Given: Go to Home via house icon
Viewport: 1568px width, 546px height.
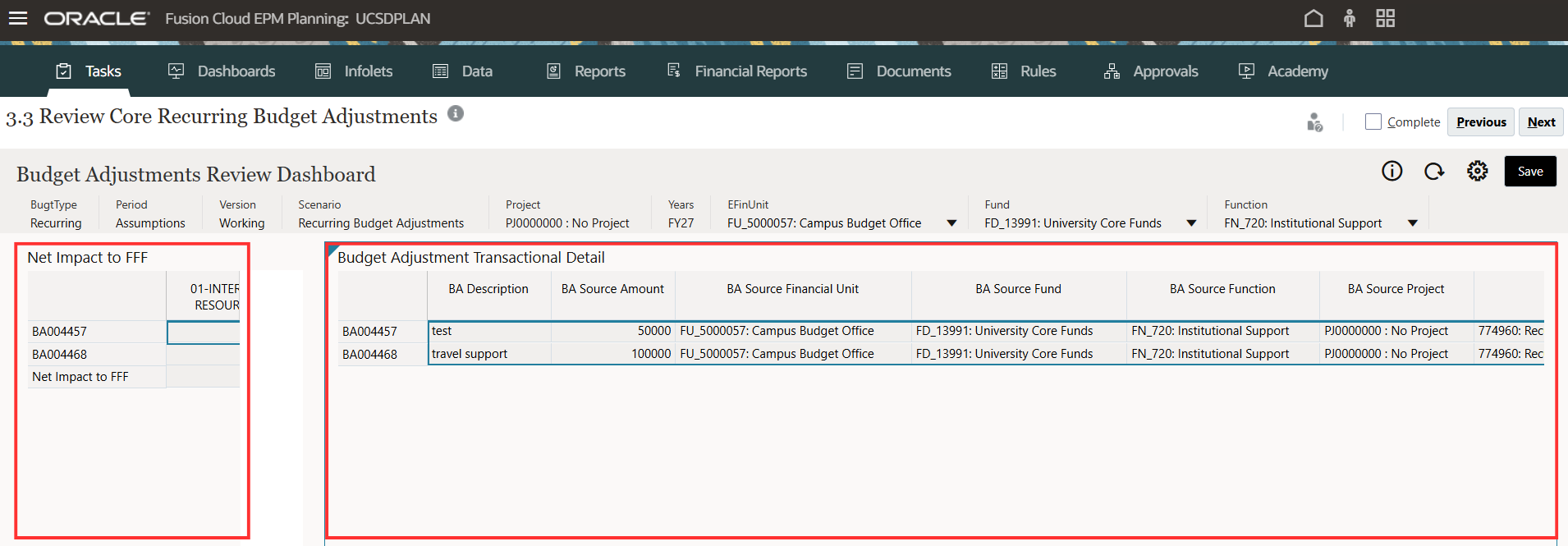Looking at the screenshot, I should tap(1314, 18).
